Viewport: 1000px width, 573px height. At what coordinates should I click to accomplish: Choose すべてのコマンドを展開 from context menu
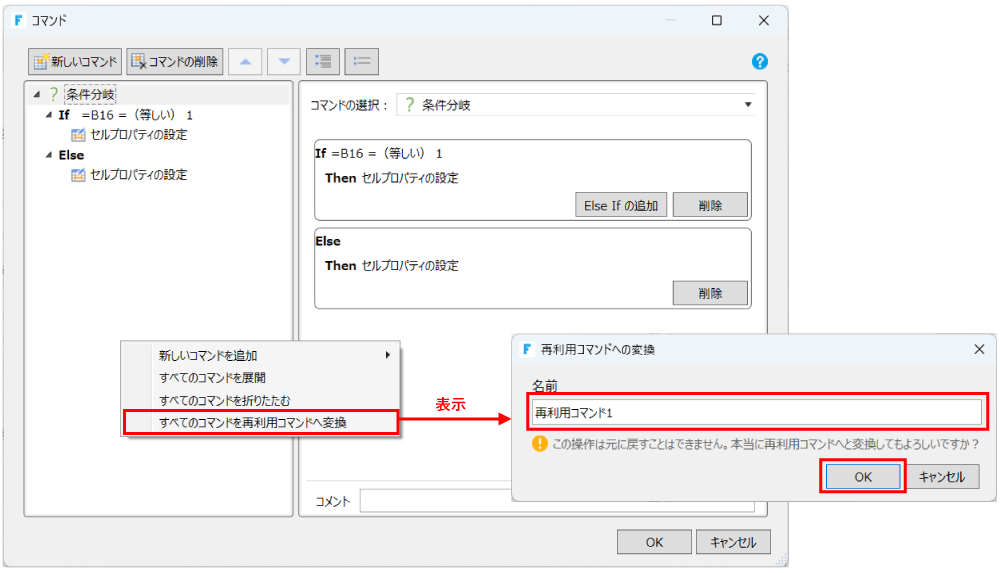coord(208,378)
